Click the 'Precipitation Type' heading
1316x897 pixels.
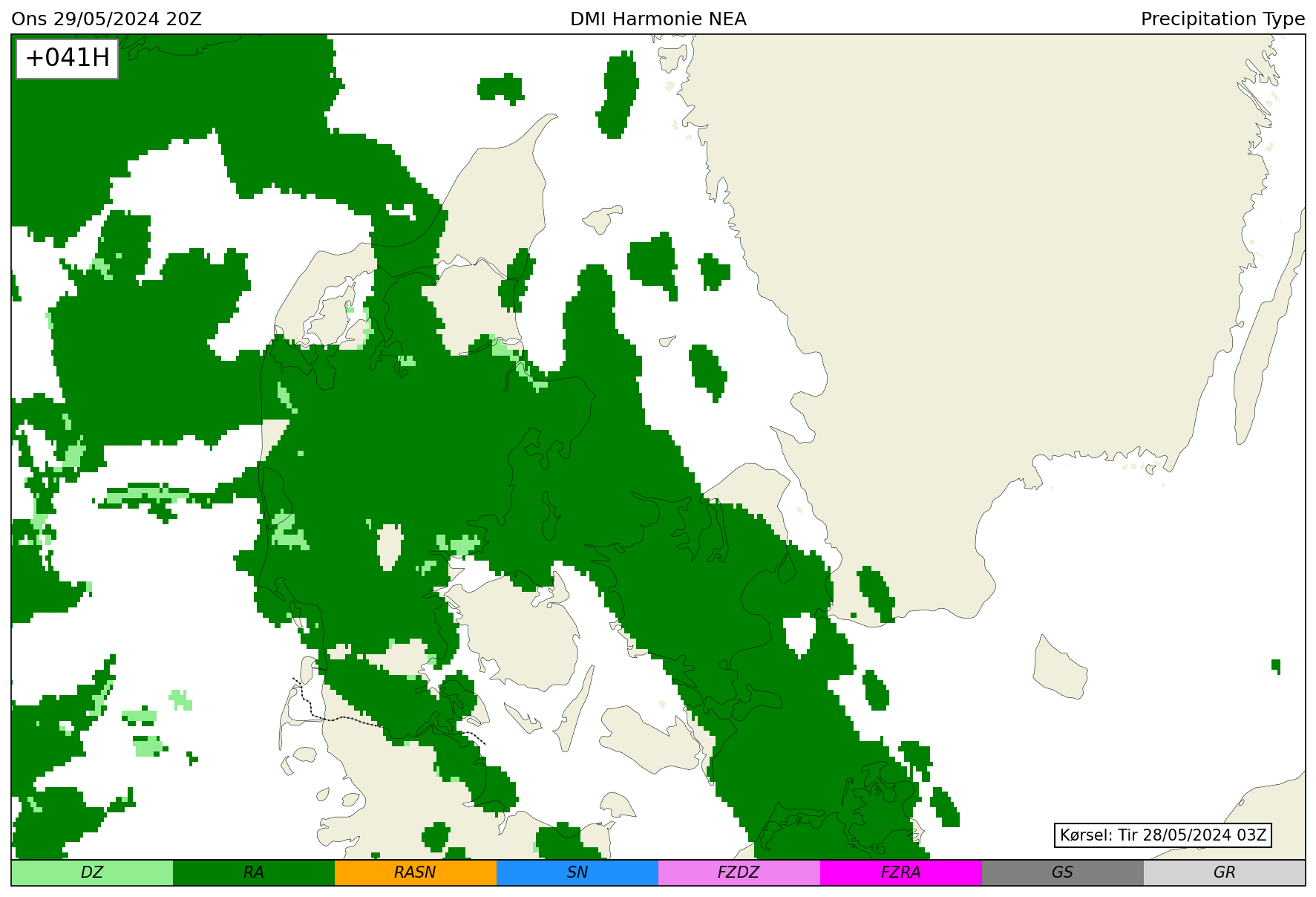coord(1222,19)
